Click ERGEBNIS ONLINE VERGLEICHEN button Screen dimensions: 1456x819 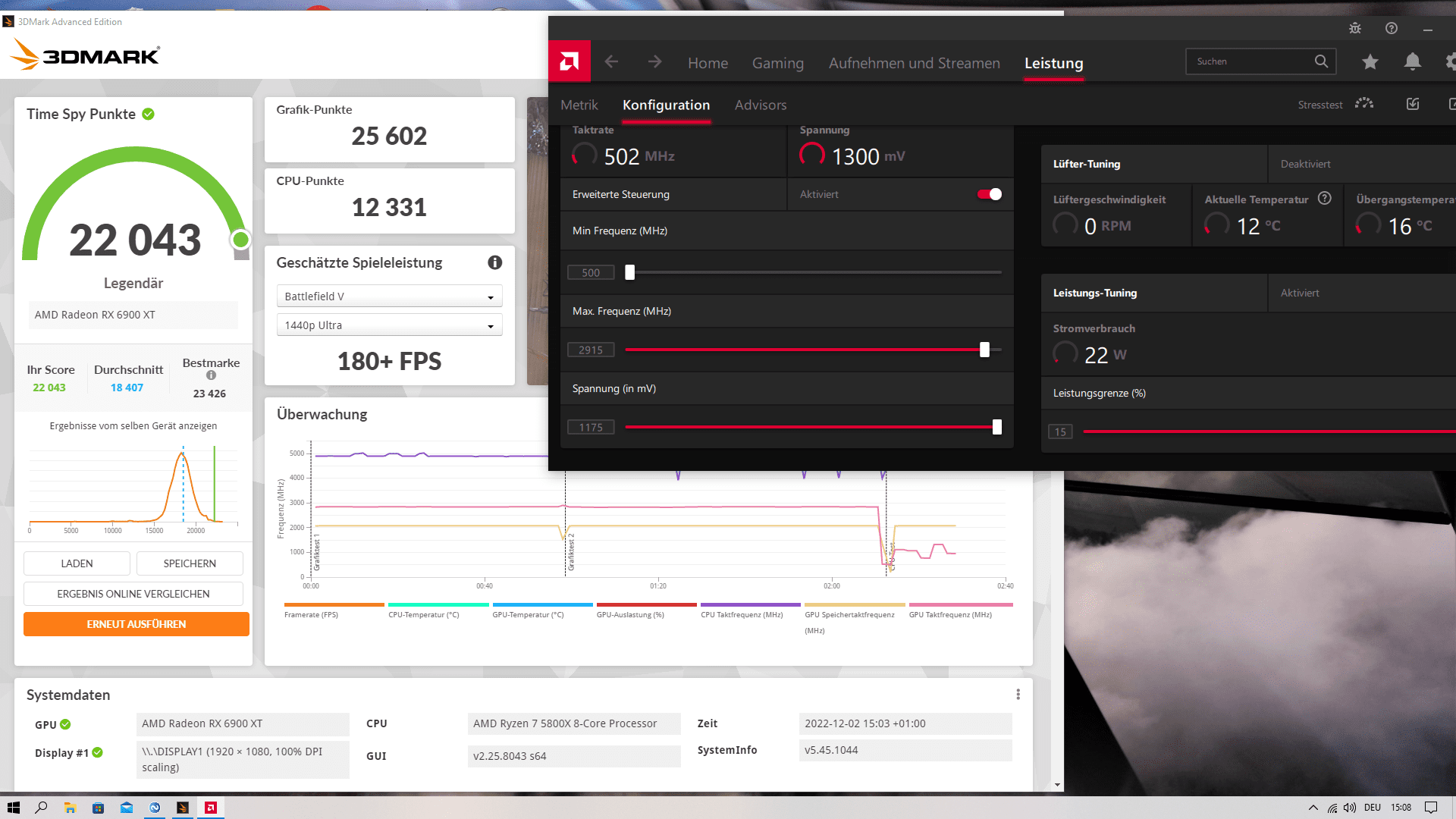tap(133, 594)
